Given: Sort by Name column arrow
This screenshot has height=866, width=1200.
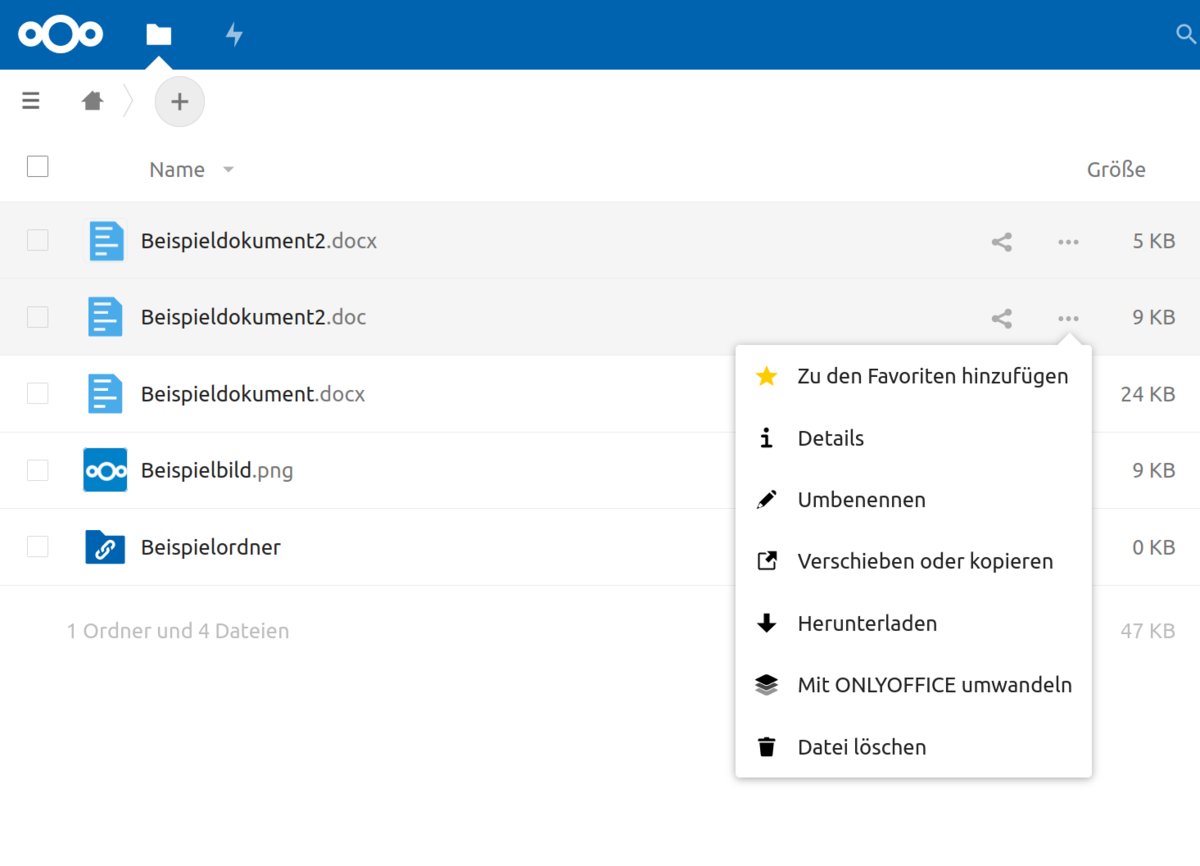Looking at the screenshot, I should coord(228,170).
